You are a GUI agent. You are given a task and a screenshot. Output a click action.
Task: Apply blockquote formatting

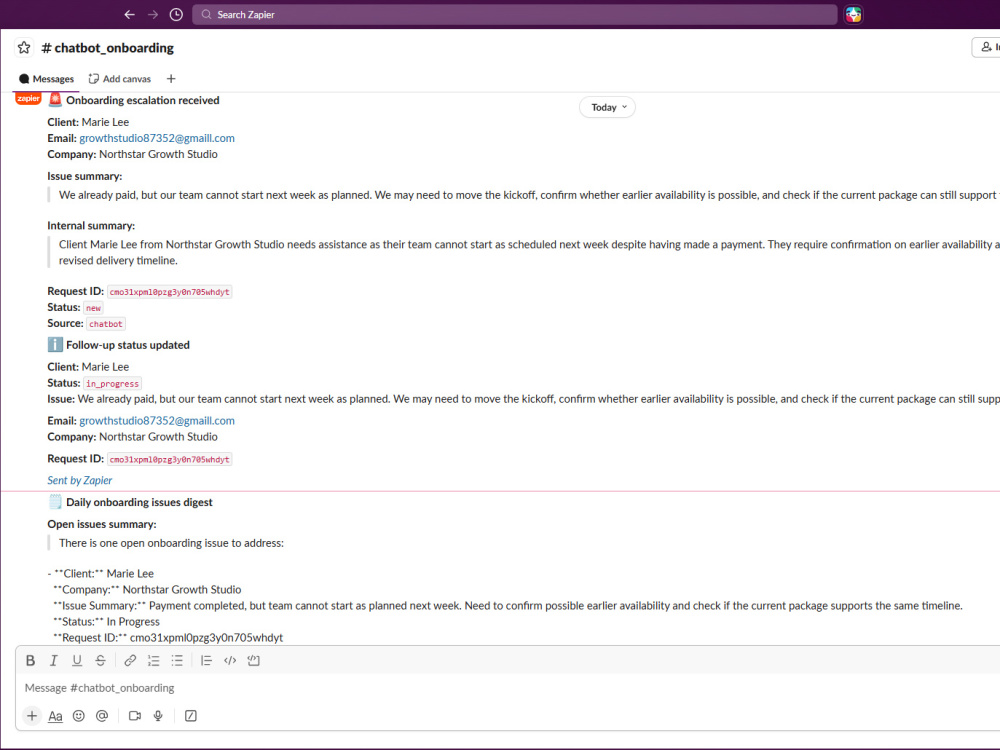coord(206,661)
